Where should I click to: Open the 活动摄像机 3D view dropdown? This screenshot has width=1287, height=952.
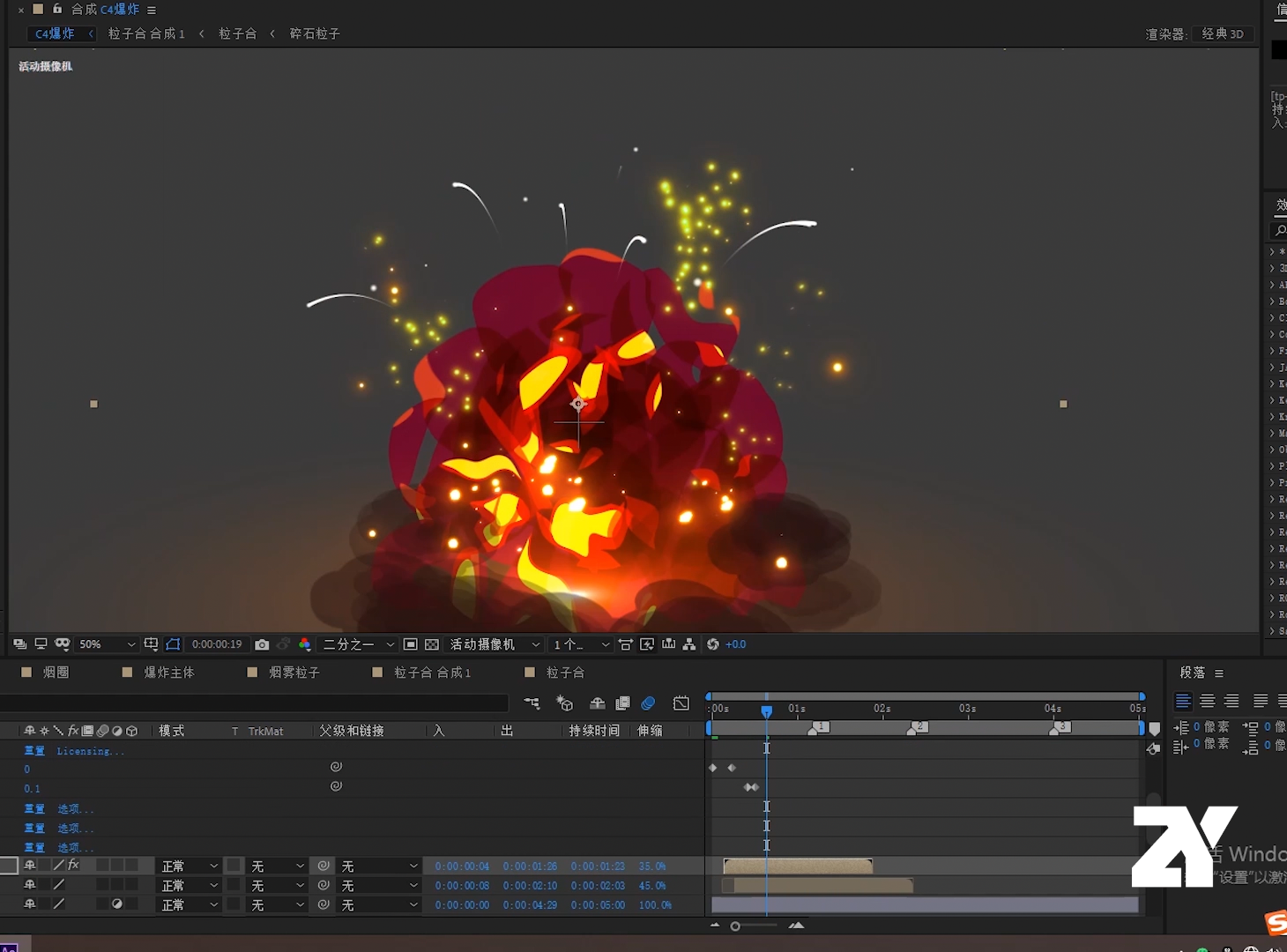(495, 644)
